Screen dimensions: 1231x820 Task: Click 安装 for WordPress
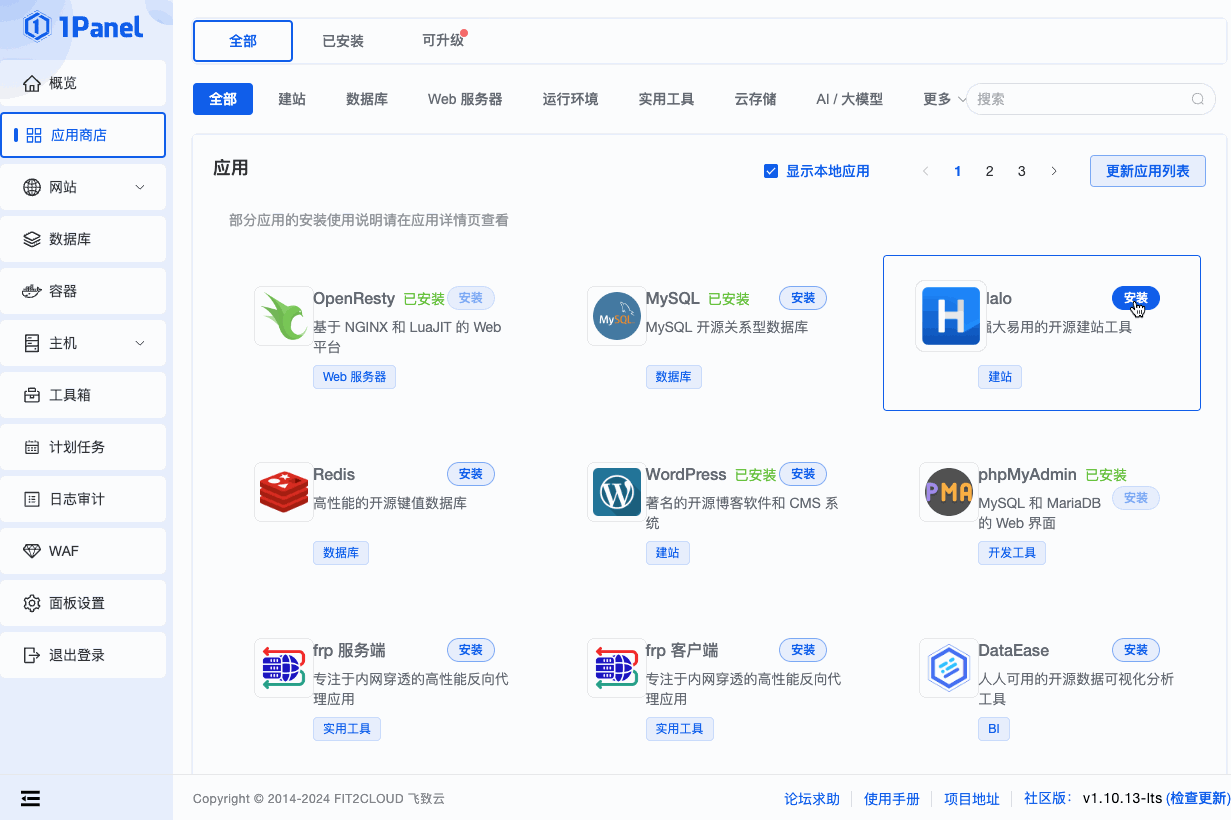(803, 474)
